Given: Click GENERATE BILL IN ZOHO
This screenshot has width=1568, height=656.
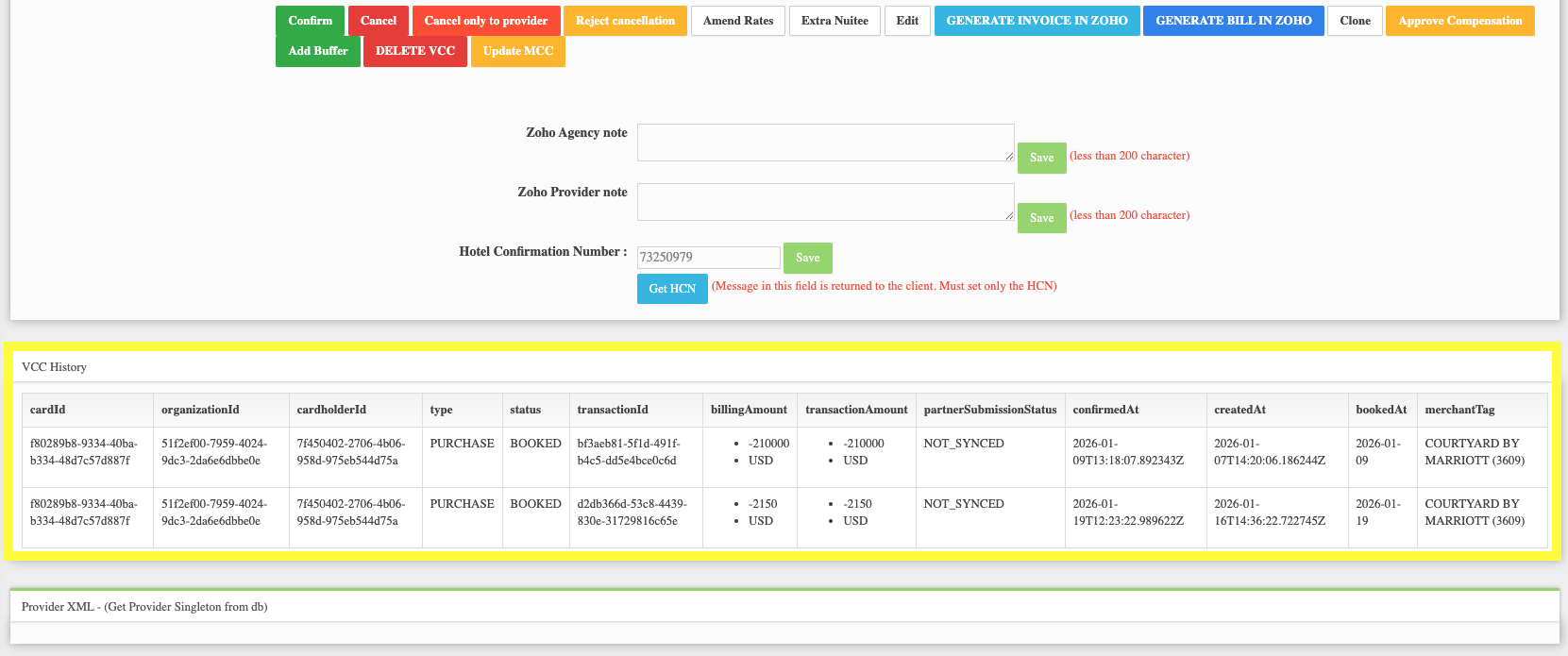Looking at the screenshot, I should click(1234, 21).
